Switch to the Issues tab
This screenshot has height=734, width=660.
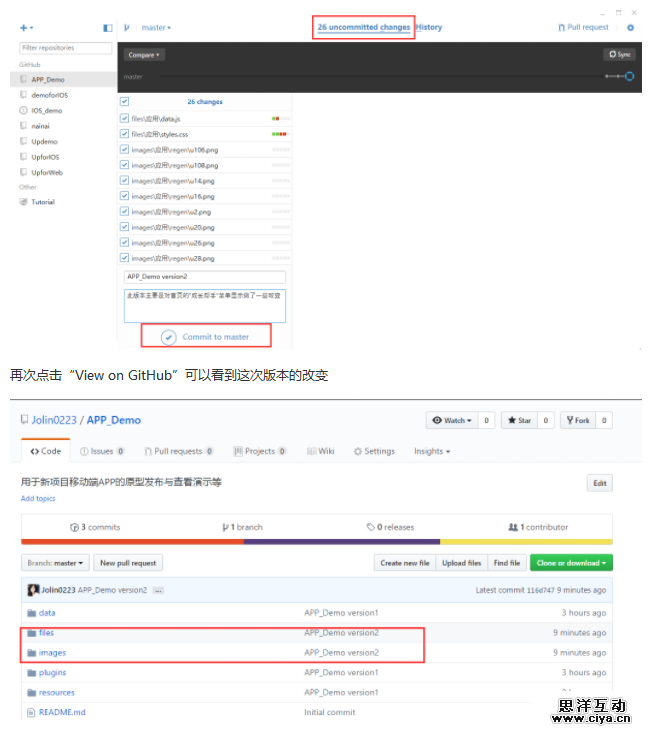coord(102,451)
